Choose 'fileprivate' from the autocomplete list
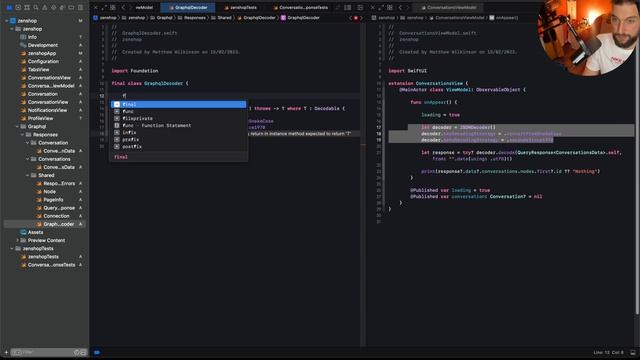 (179, 118)
